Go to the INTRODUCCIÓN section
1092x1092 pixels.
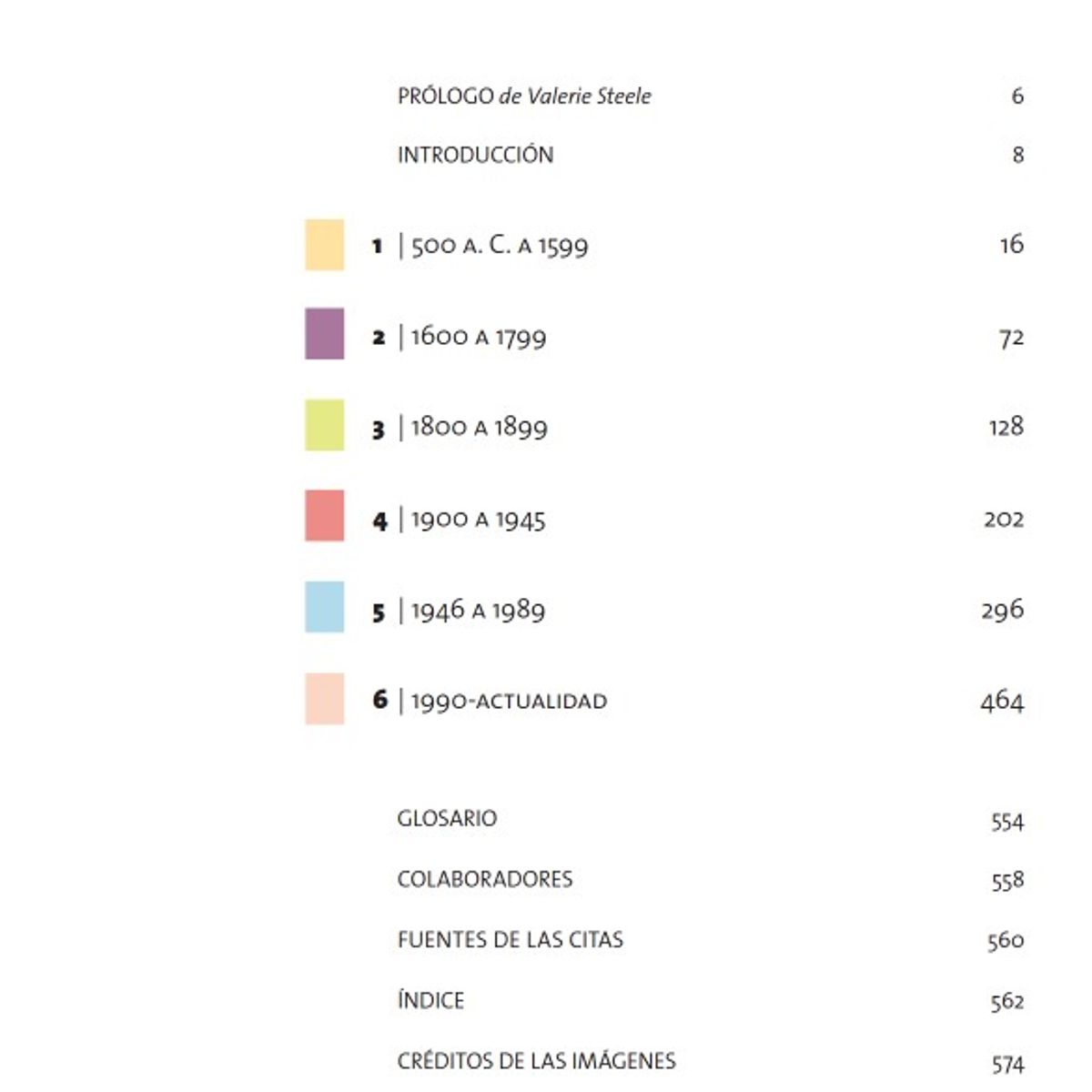pos(475,155)
